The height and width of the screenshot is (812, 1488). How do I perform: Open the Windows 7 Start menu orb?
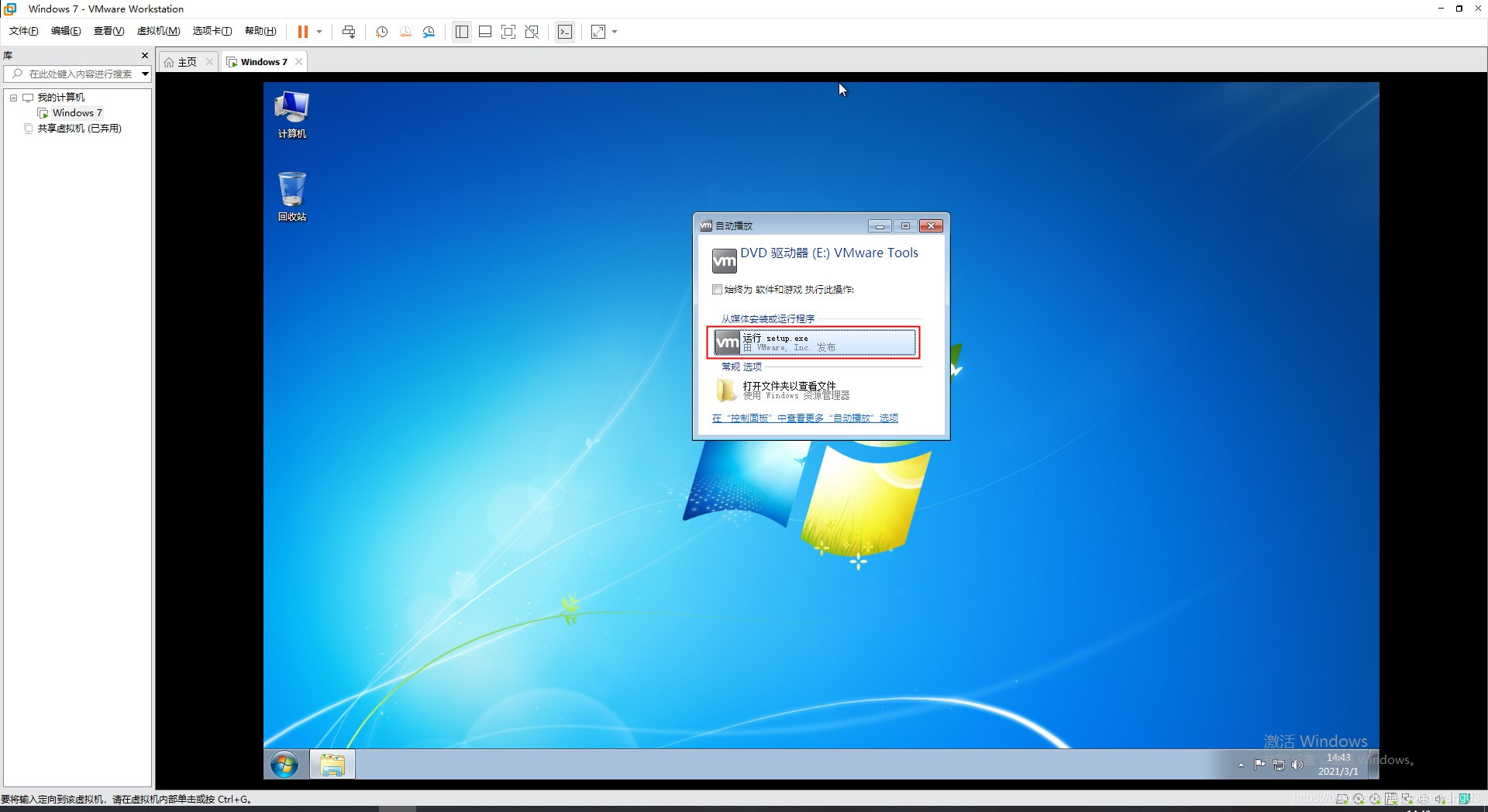[284, 765]
